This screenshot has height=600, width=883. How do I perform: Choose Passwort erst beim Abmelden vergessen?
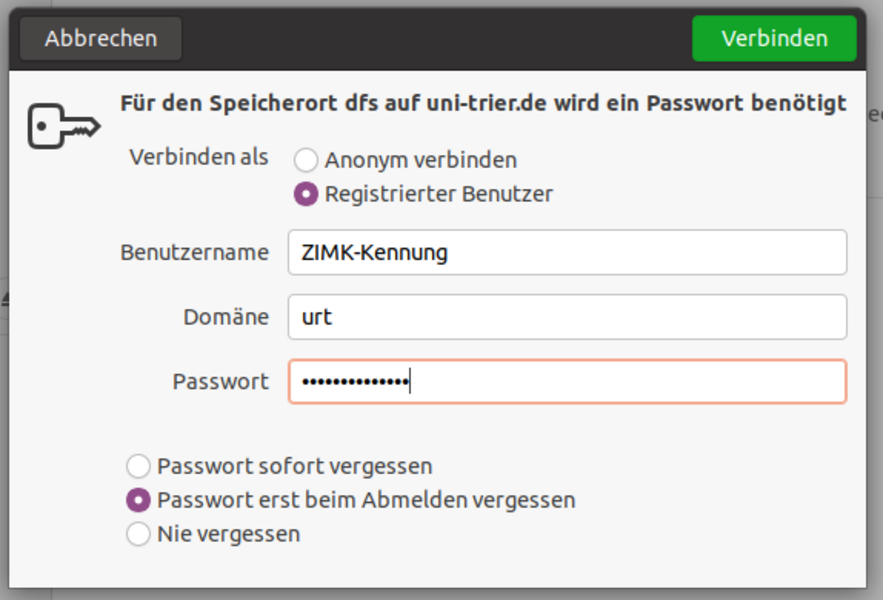click(x=138, y=500)
